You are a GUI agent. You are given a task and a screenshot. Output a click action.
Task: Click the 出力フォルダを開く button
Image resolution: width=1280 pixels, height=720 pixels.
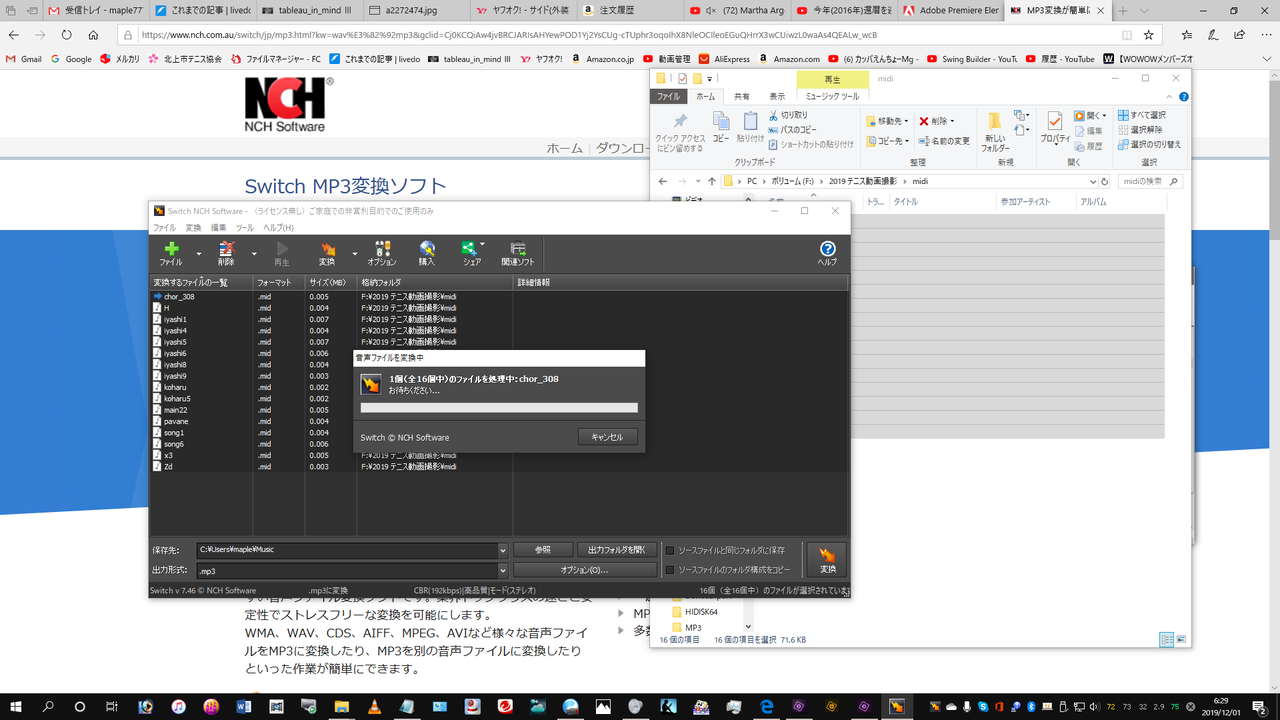pyautogui.click(x=617, y=550)
